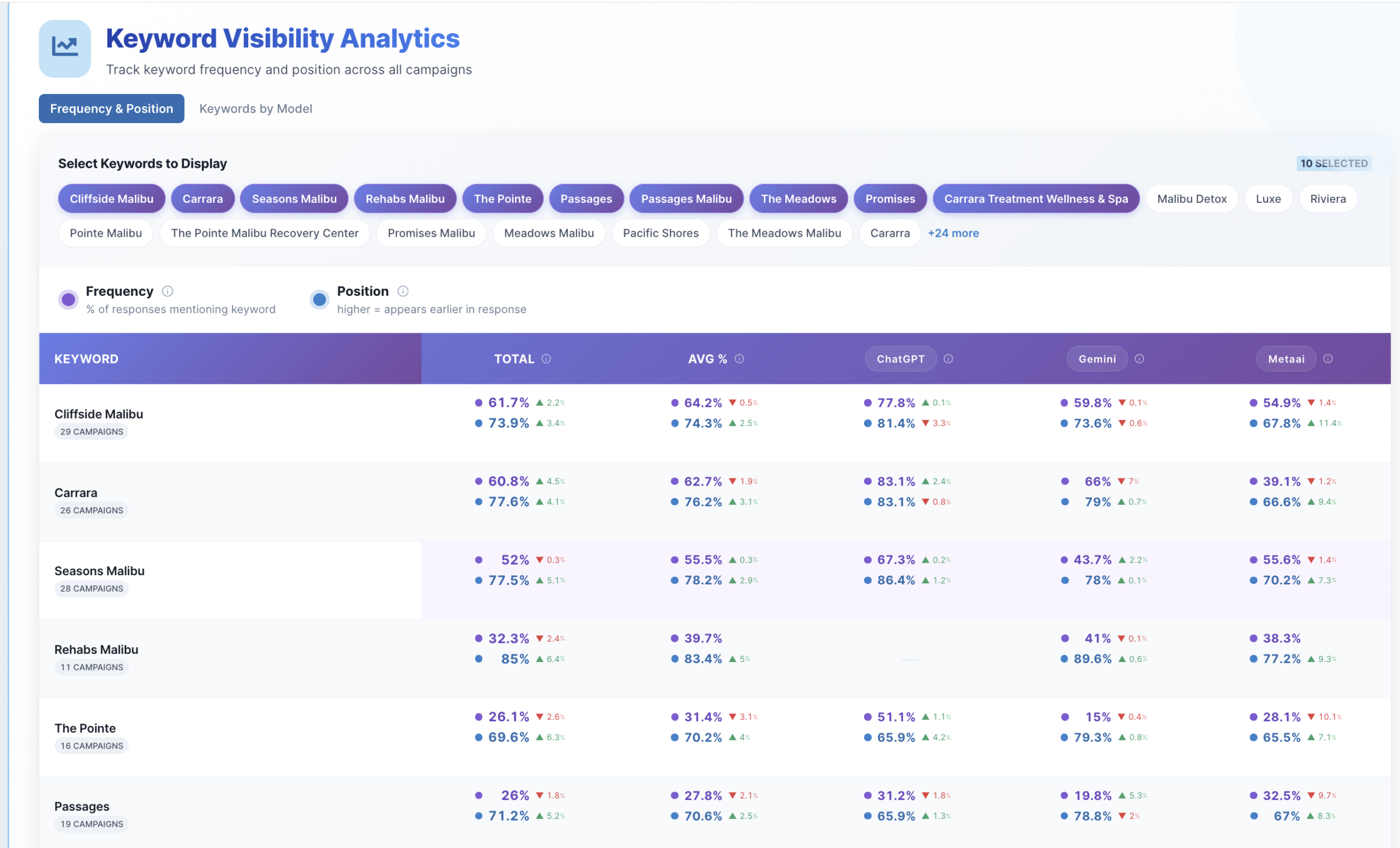Screen dimensions: 1400x848
Task: Click the Luxe keyword button
Action: point(1268,198)
